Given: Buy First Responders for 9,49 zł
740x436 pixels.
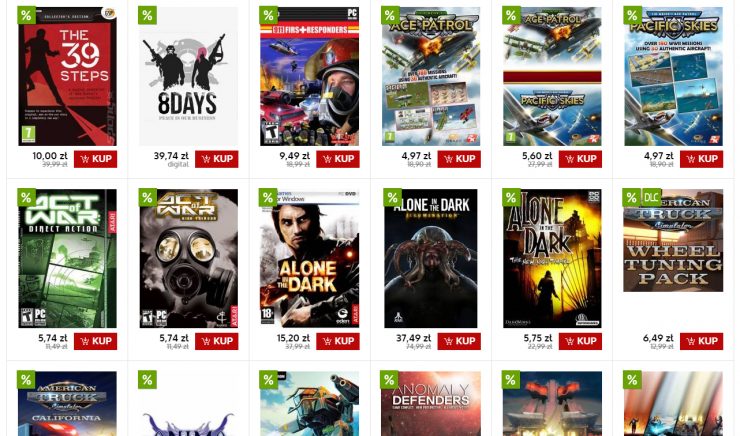Looking at the screenshot, I should tap(338, 159).
